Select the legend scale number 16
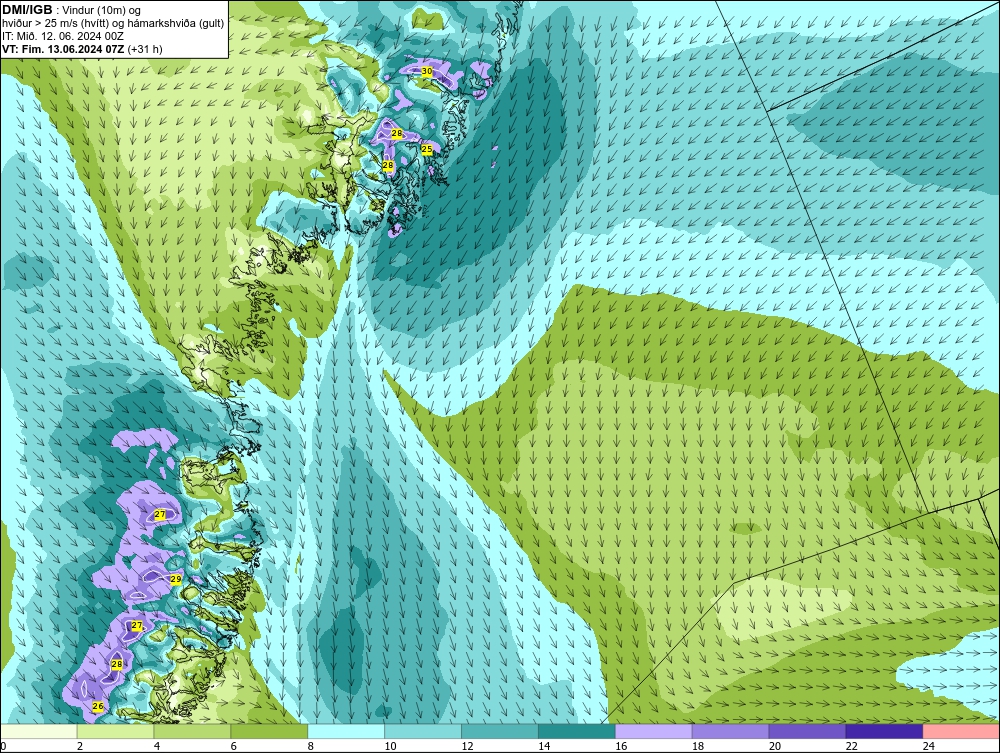1000x753 pixels. (621, 746)
